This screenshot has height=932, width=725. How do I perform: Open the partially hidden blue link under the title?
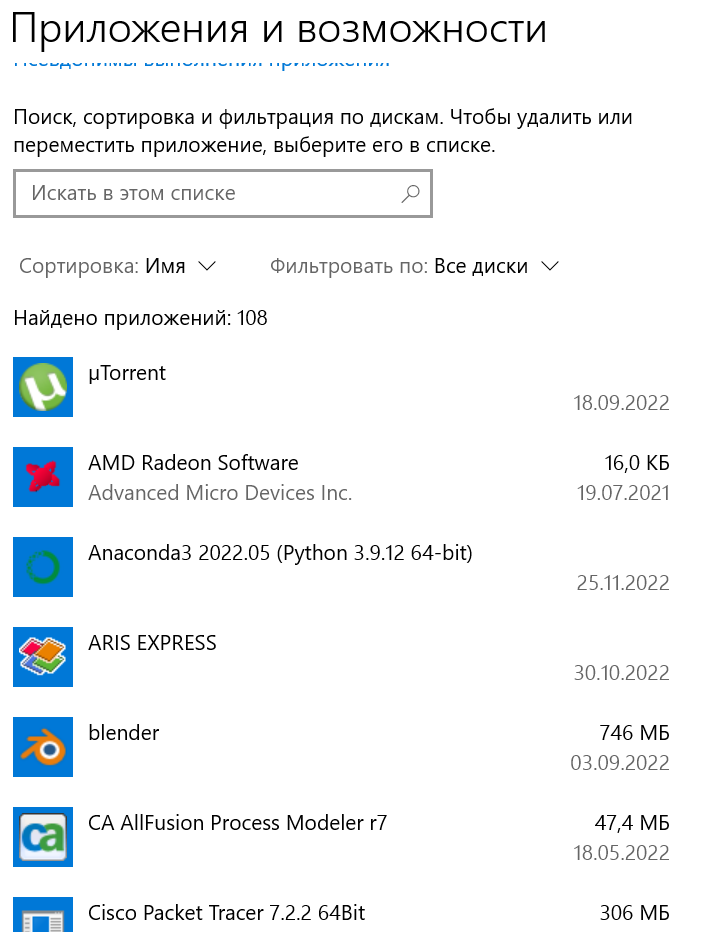tap(201, 62)
